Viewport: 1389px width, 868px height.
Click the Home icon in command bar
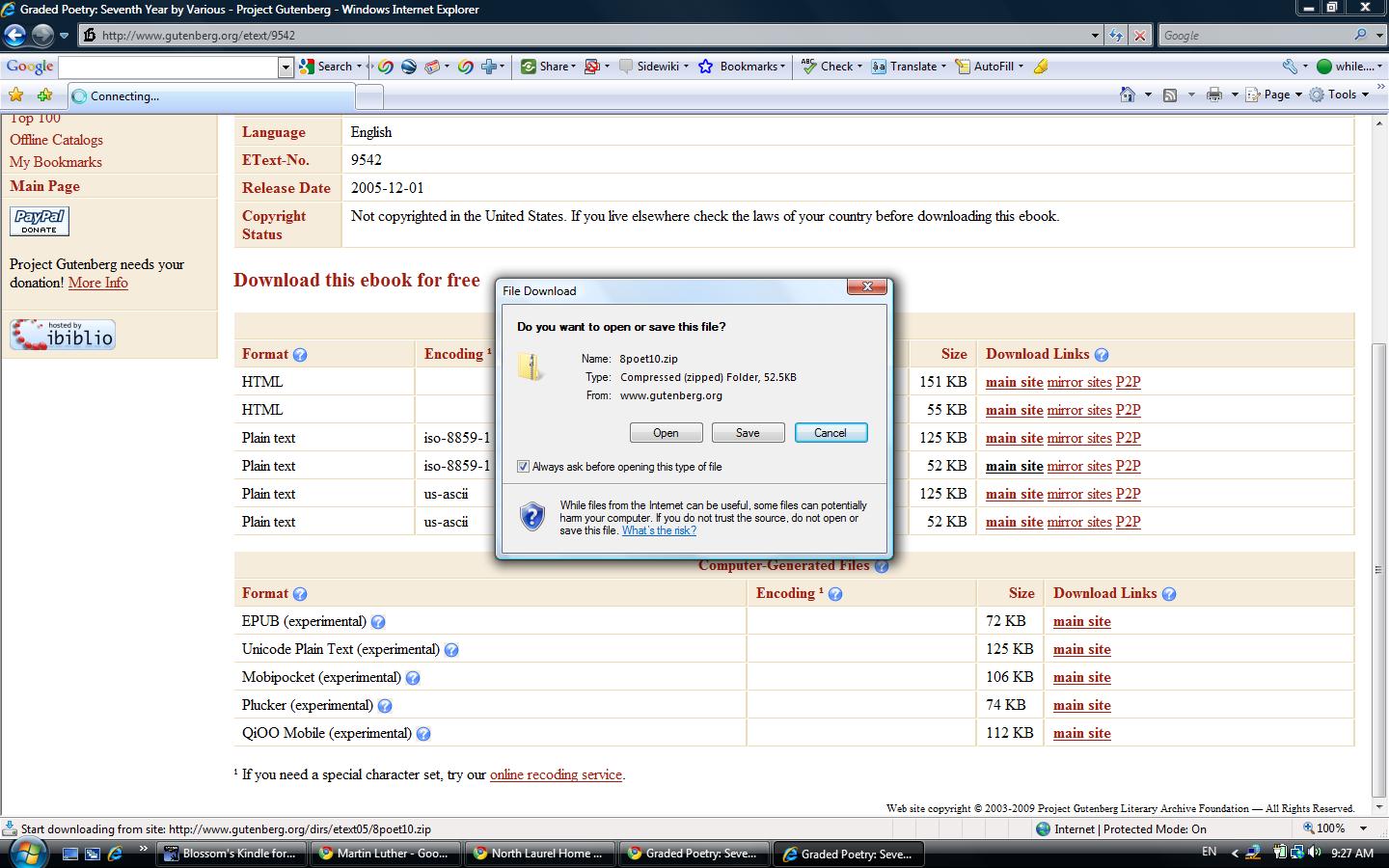1127,95
